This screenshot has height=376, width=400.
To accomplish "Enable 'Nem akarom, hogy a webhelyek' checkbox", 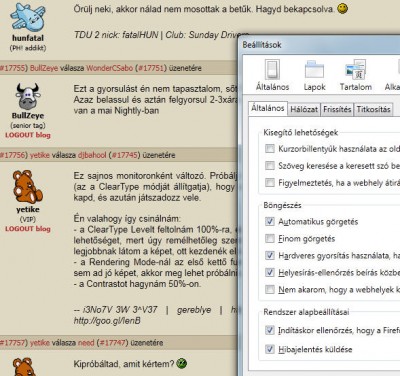I will click(270, 289).
